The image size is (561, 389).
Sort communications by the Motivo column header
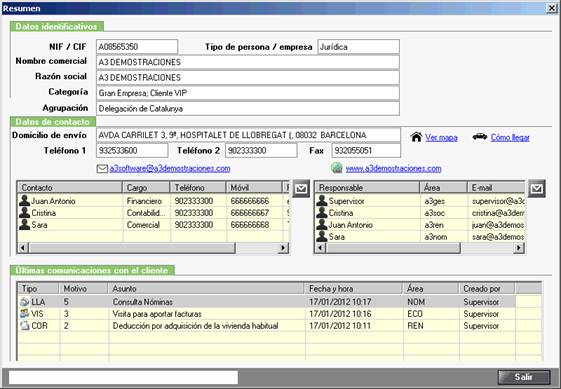(x=84, y=288)
